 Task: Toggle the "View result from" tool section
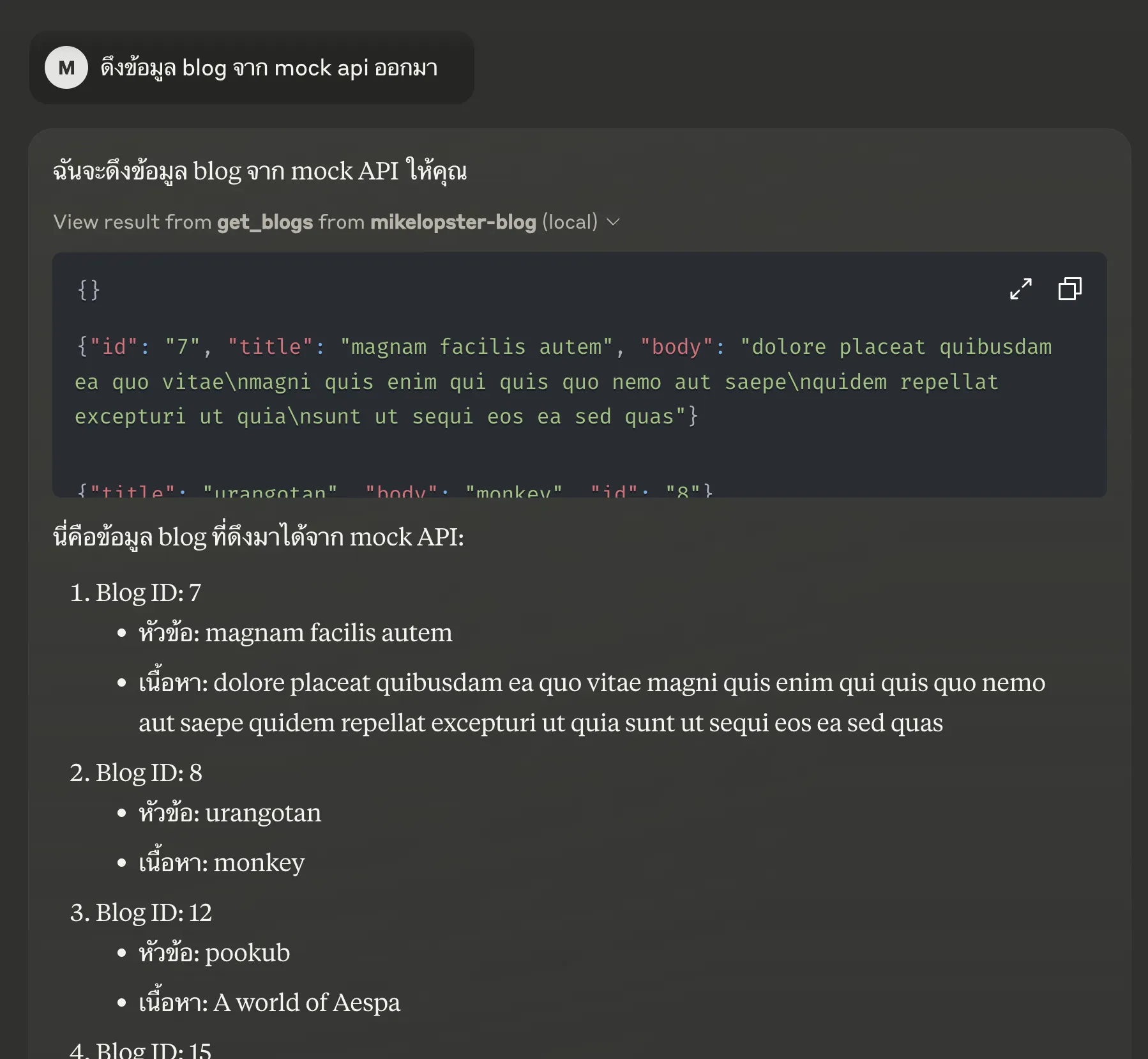[132, 222]
